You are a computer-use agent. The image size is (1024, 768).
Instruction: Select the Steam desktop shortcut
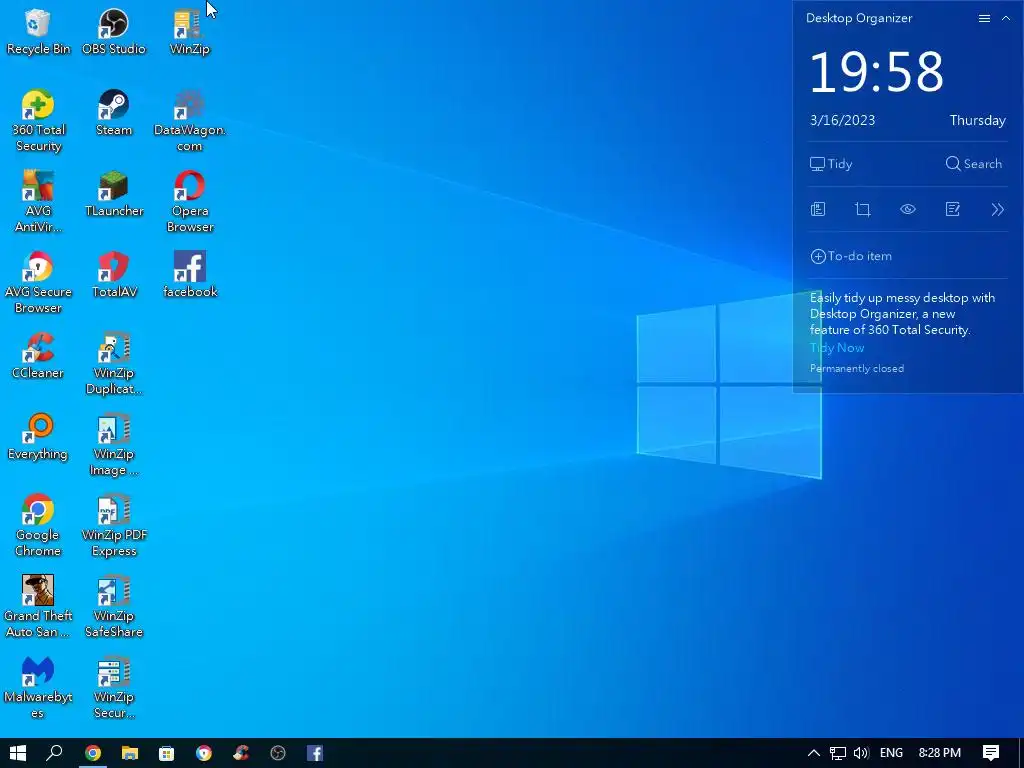(114, 113)
